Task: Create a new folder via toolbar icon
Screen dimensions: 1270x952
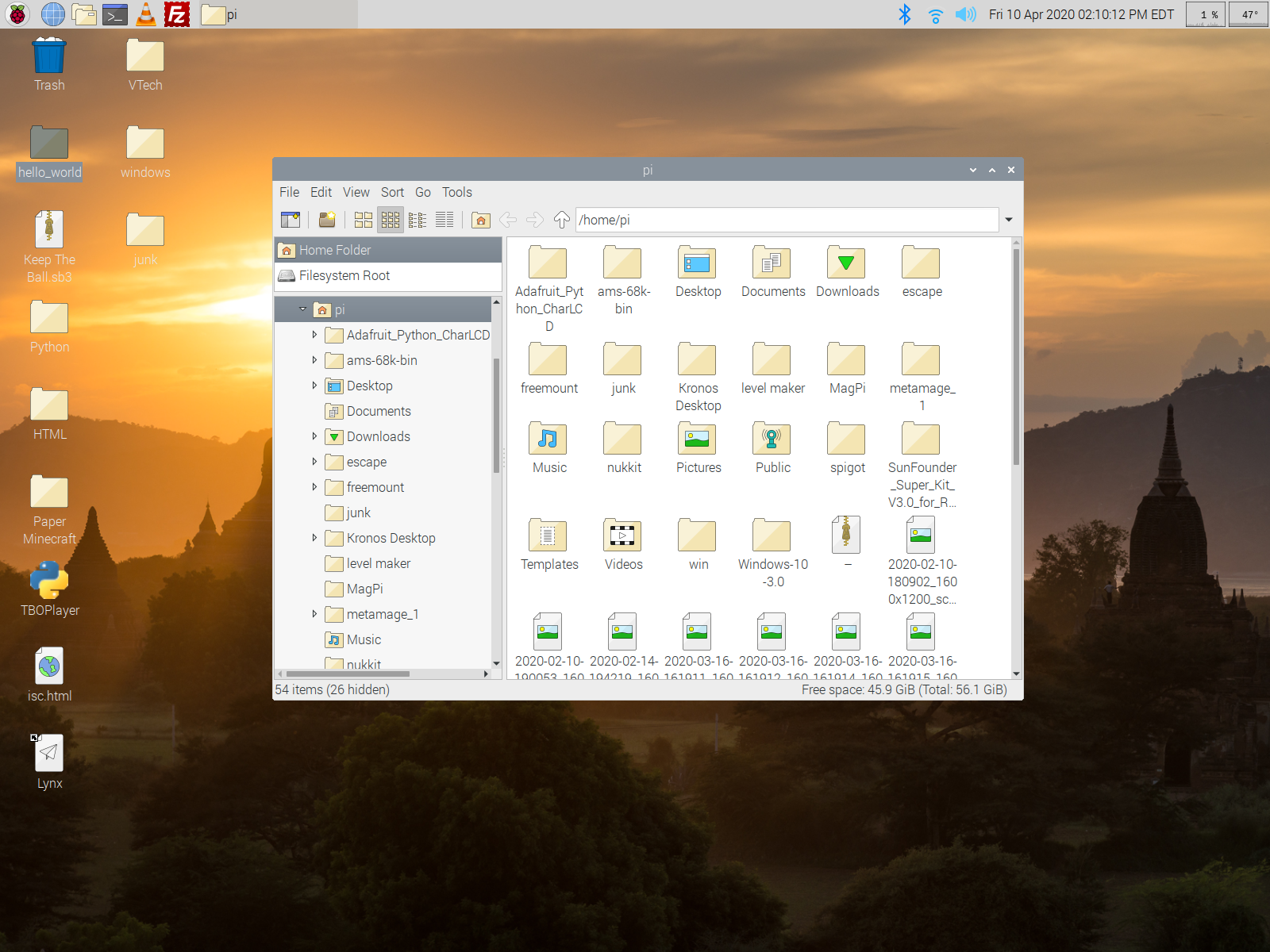Action: pos(327,220)
